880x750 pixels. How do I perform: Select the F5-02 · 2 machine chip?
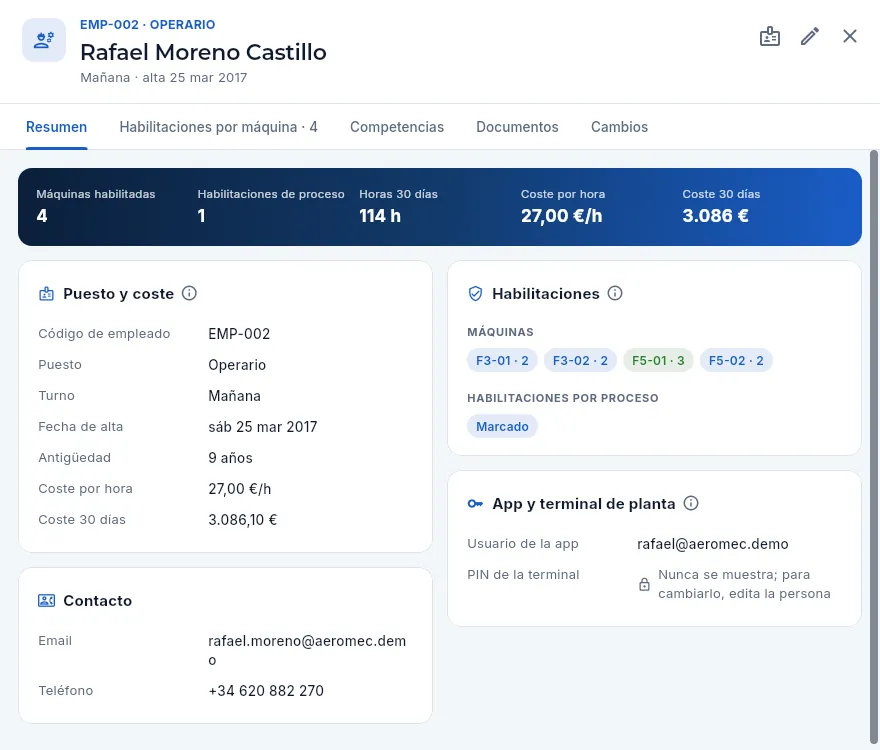736,360
